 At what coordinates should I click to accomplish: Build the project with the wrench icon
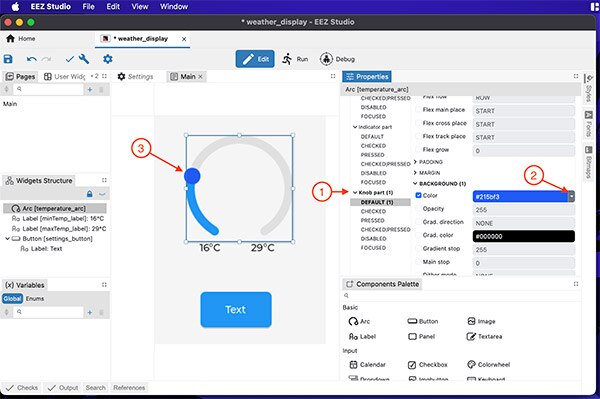click(x=84, y=59)
